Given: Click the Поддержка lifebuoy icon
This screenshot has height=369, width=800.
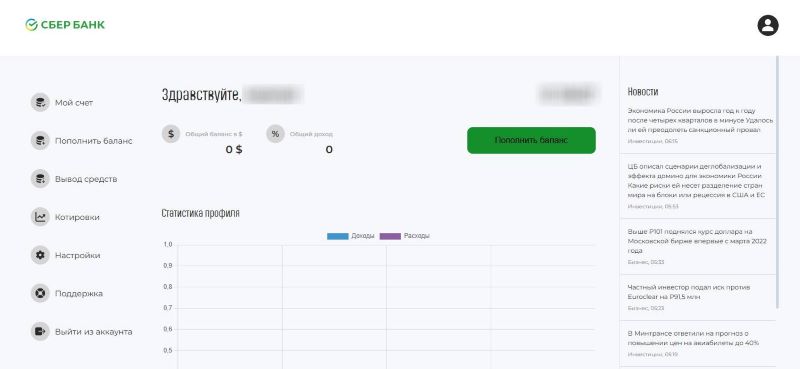Looking at the screenshot, I should click(40, 293).
